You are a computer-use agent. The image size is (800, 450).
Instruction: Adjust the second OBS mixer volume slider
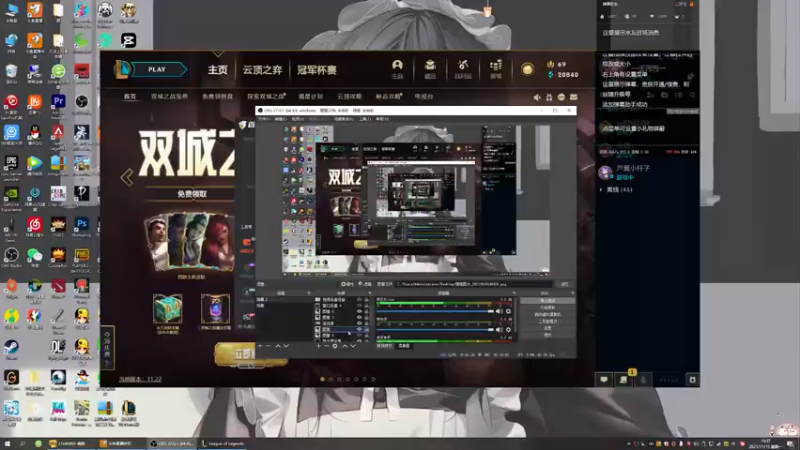(x=435, y=330)
